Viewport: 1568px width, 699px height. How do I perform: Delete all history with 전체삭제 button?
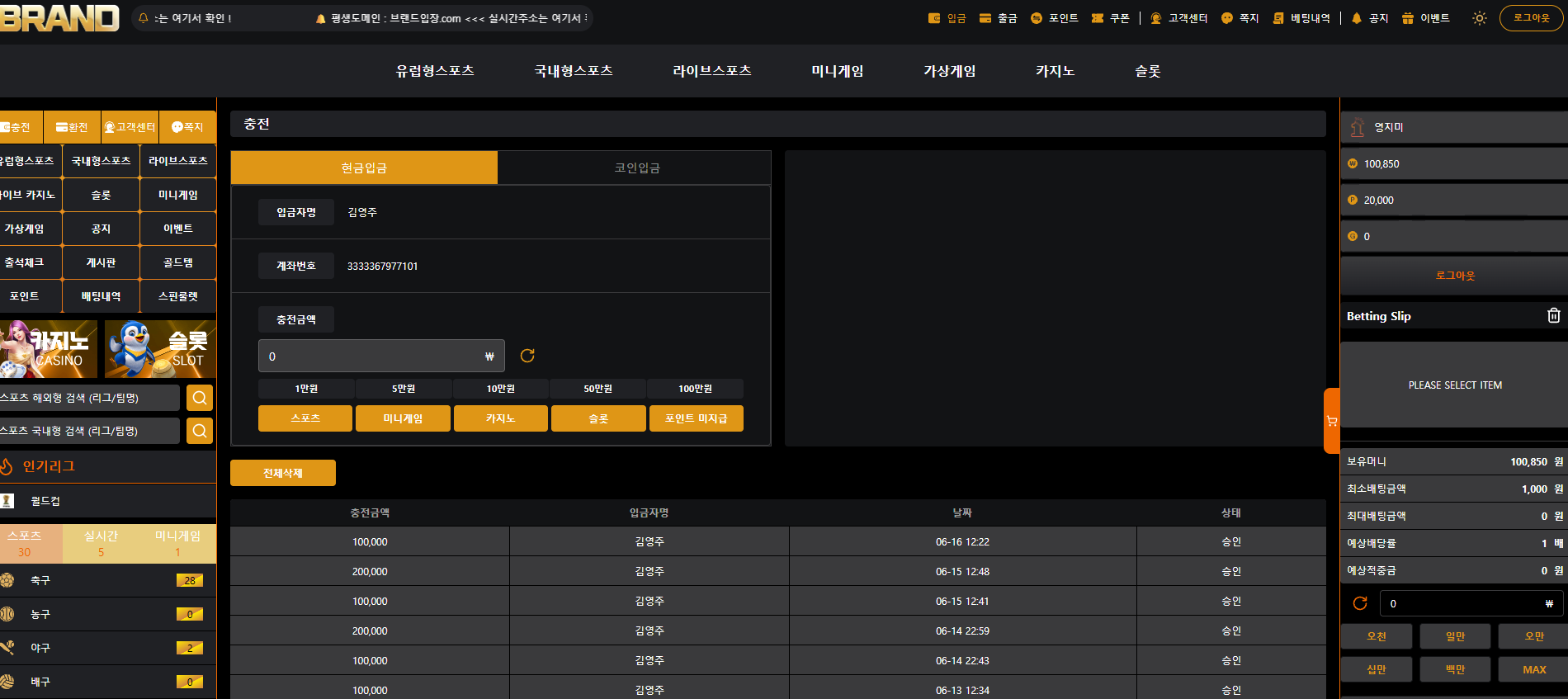coord(283,473)
